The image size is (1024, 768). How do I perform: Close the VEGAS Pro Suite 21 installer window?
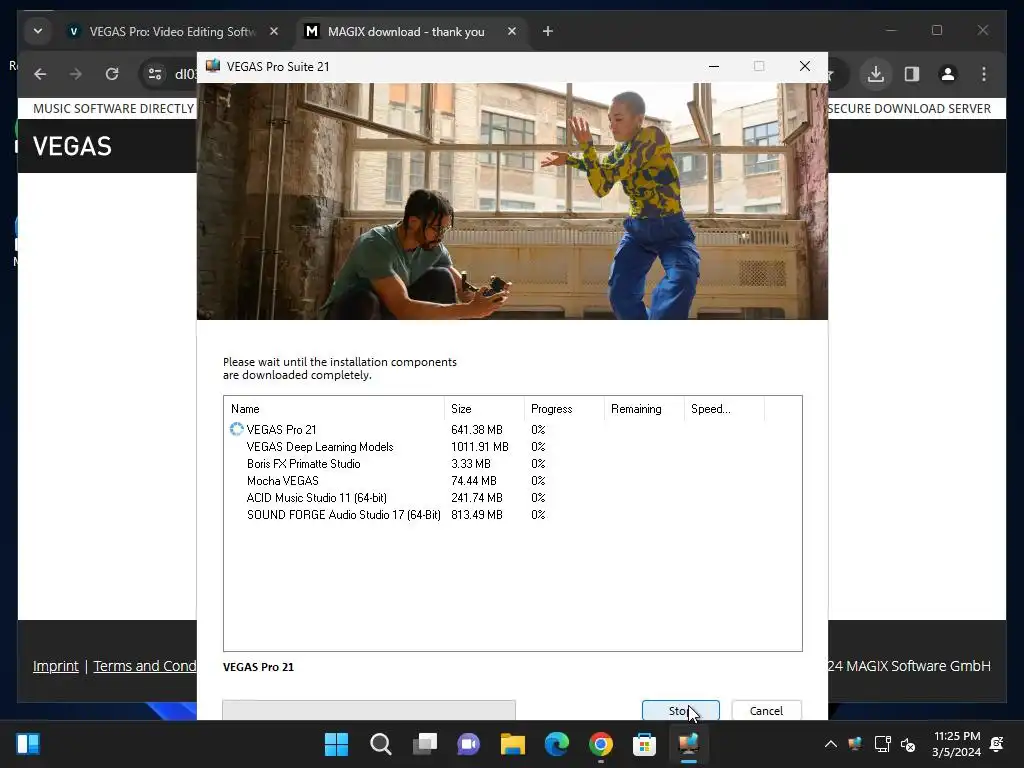coord(805,67)
